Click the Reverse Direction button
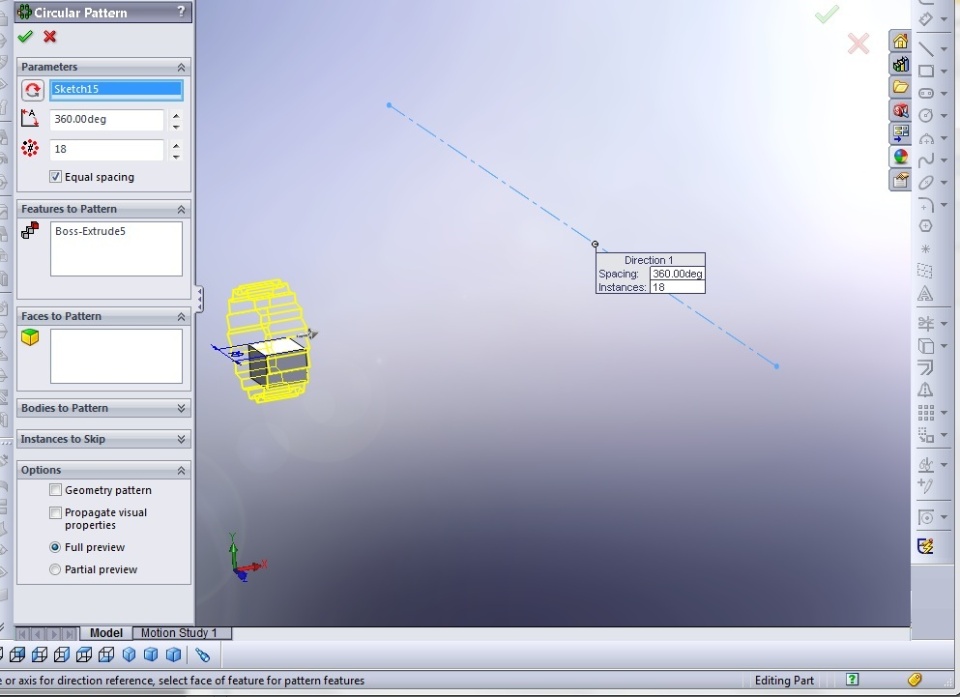The image size is (960, 697). (x=32, y=90)
